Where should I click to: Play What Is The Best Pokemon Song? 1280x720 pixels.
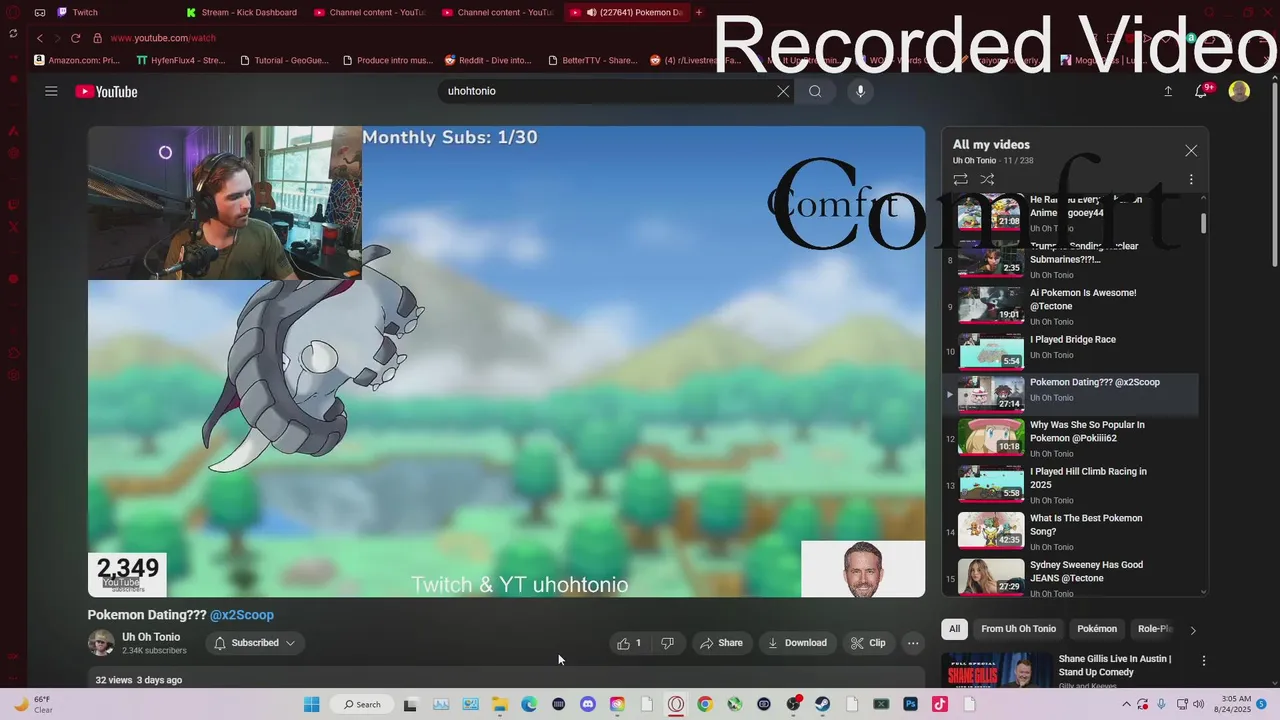1070,531
